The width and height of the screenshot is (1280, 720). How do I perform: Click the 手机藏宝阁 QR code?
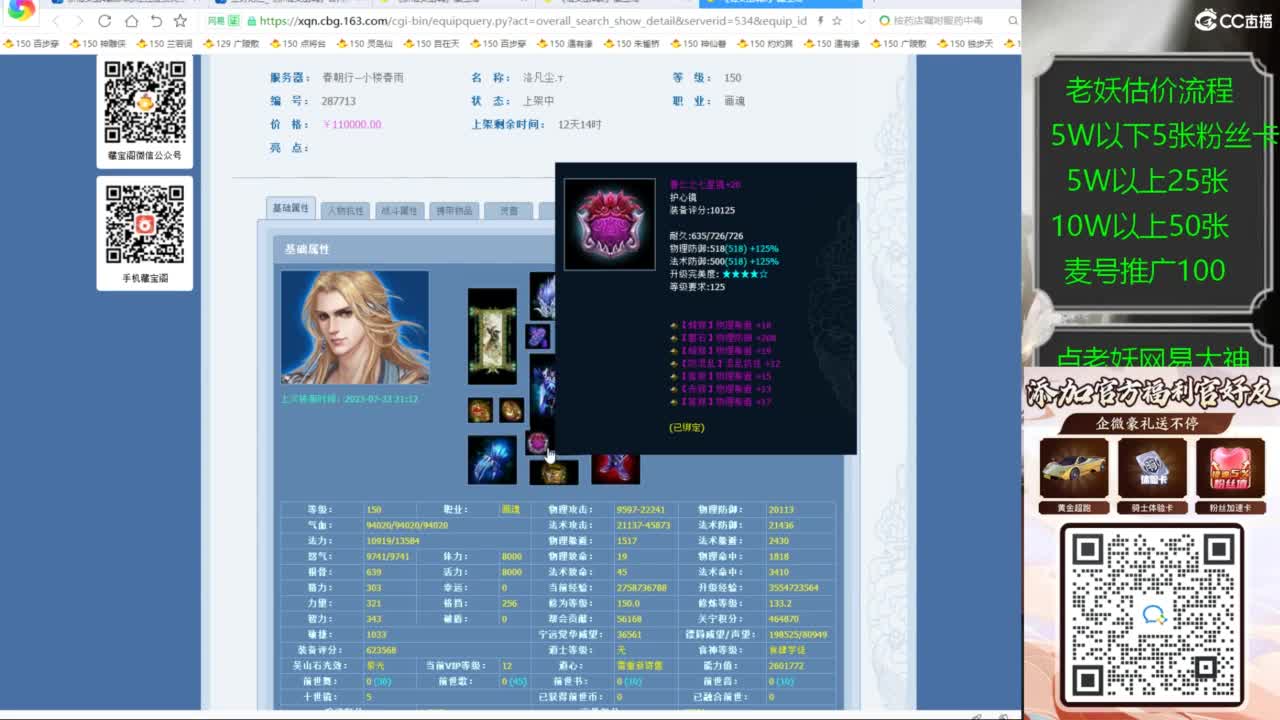tap(145, 225)
